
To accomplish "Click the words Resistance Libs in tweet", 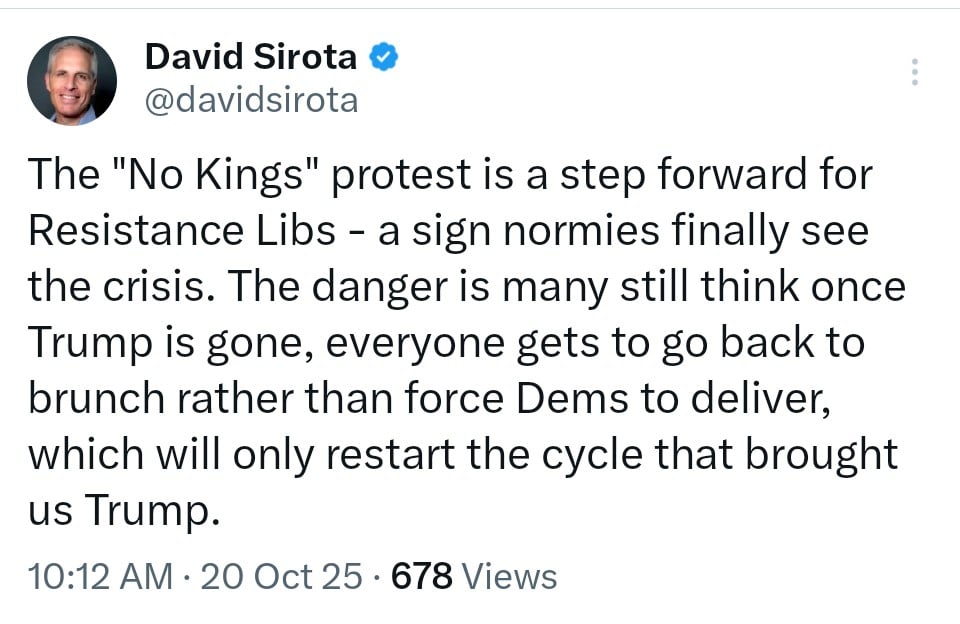I will click(x=182, y=231).
